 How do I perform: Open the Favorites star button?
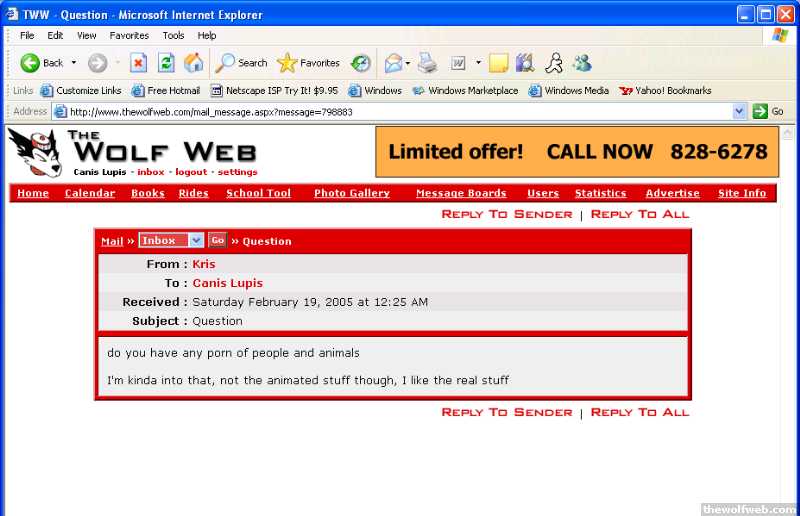(308, 63)
